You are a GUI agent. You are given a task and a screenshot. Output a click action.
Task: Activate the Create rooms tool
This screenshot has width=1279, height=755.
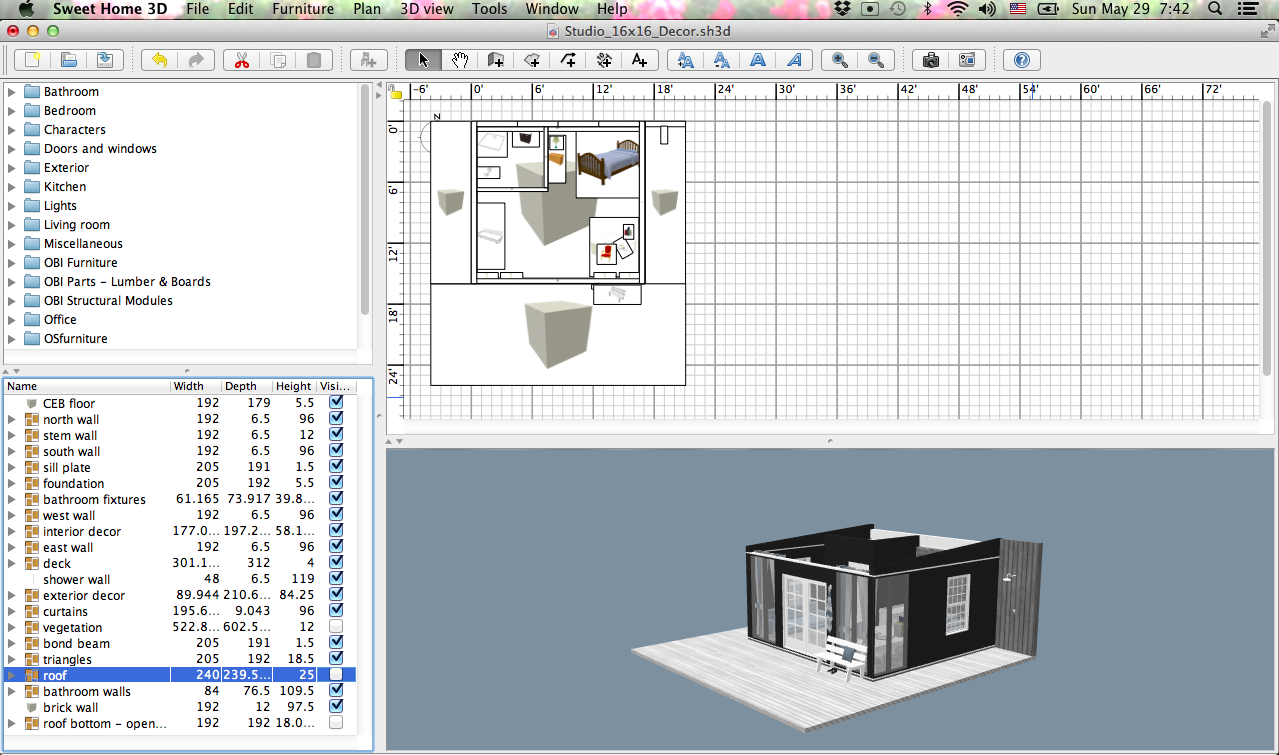(x=531, y=60)
